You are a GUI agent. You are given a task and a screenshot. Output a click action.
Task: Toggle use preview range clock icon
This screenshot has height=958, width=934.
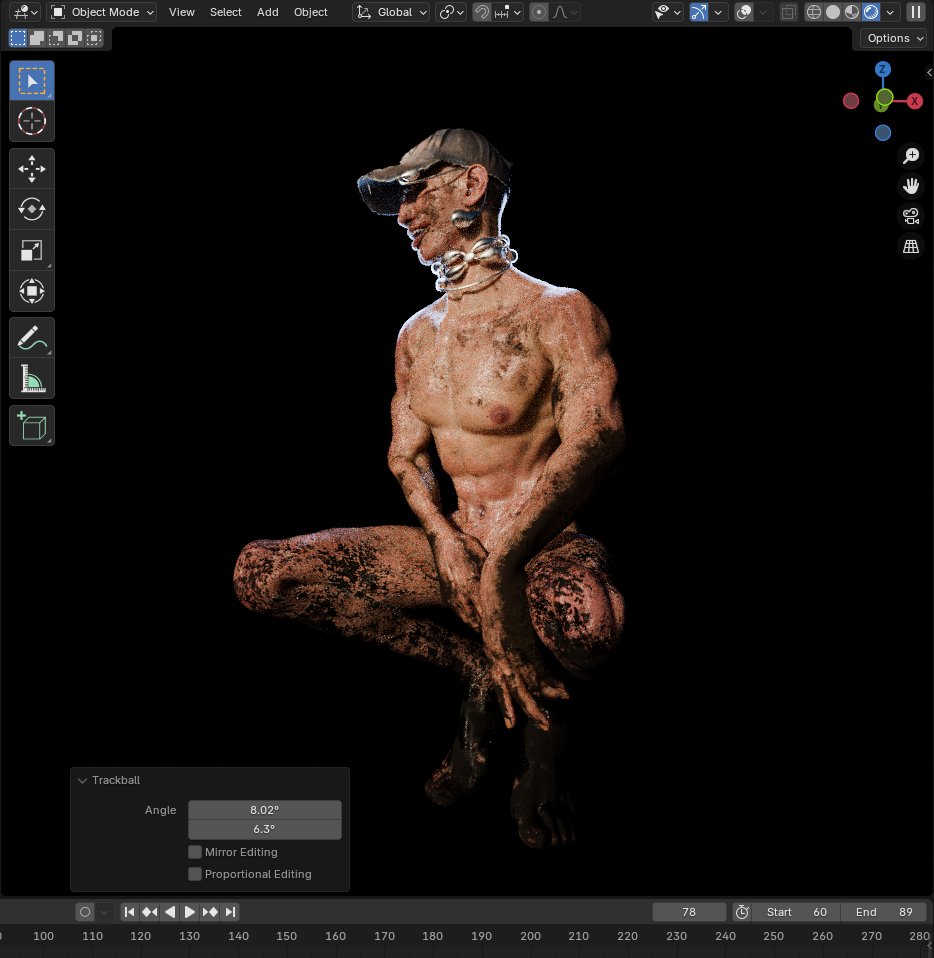[742, 912]
